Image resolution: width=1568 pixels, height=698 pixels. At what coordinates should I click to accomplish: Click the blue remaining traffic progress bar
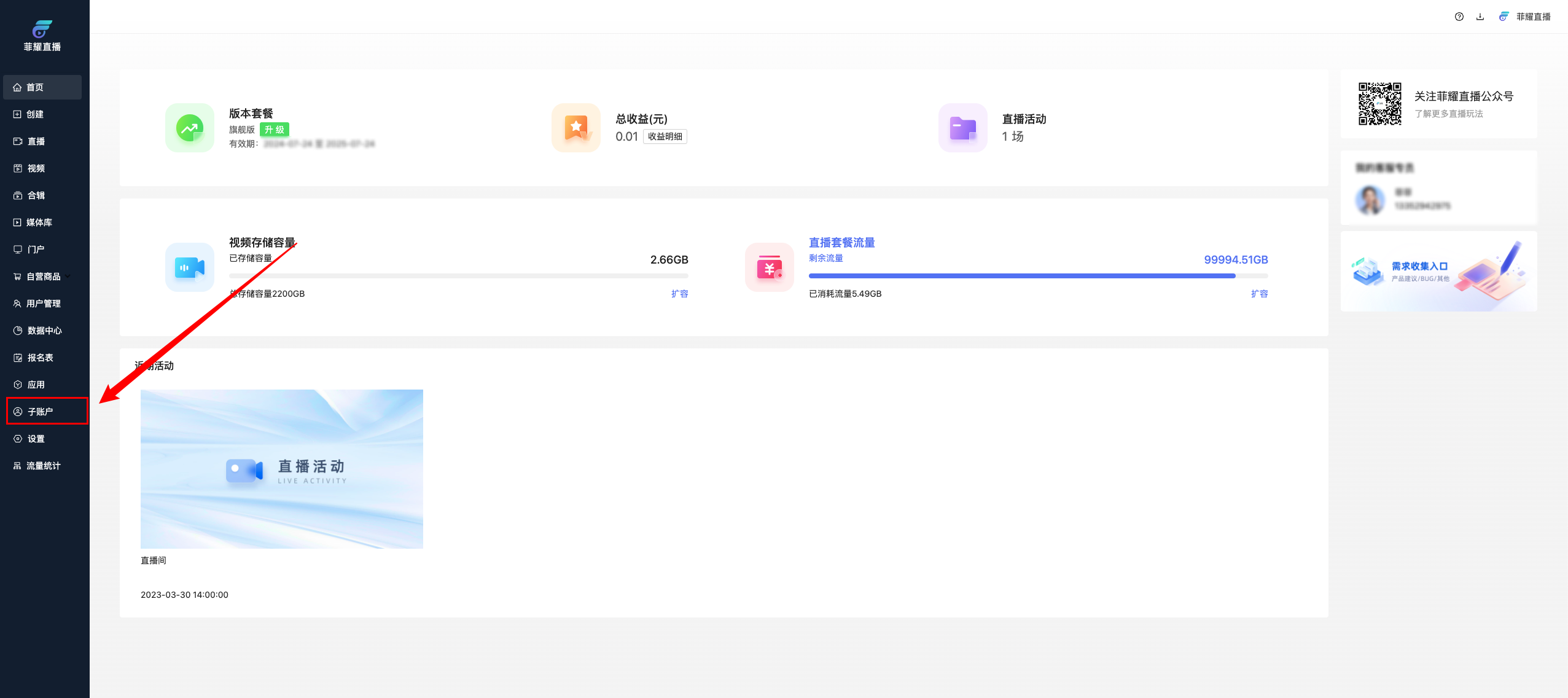click(x=1021, y=276)
